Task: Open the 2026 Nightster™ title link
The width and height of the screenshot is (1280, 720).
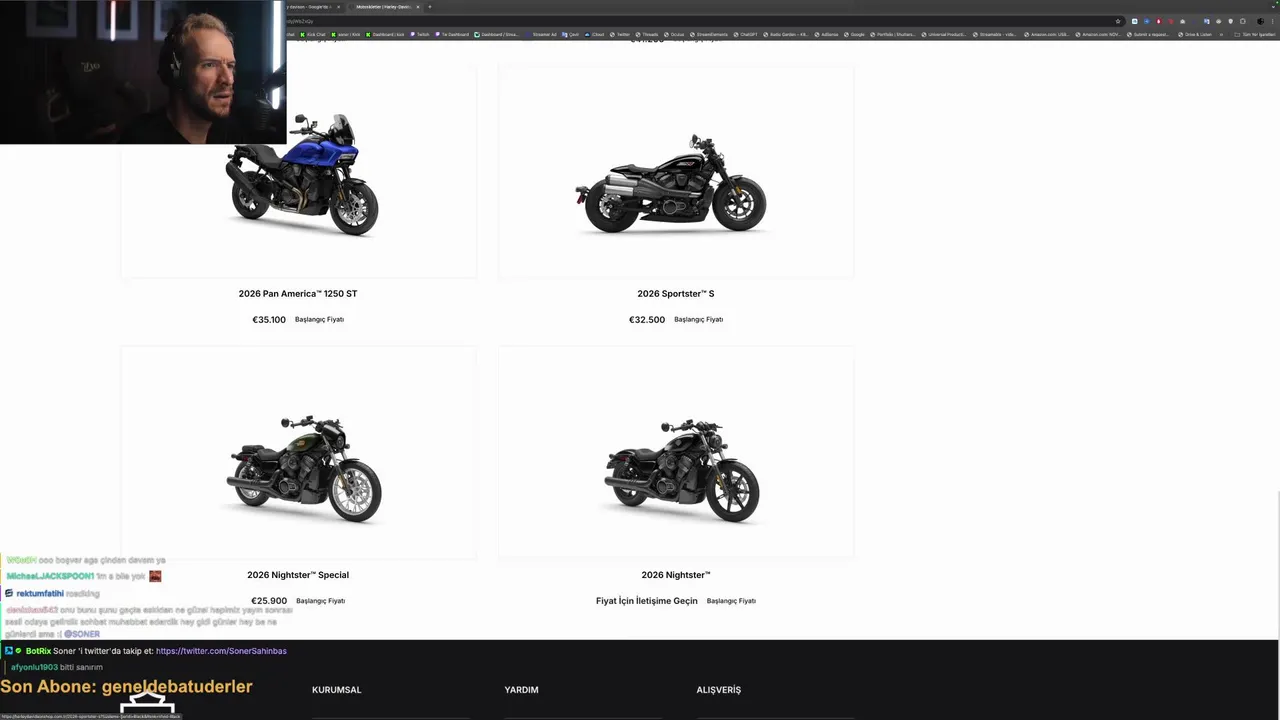Action: pos(676,575)
